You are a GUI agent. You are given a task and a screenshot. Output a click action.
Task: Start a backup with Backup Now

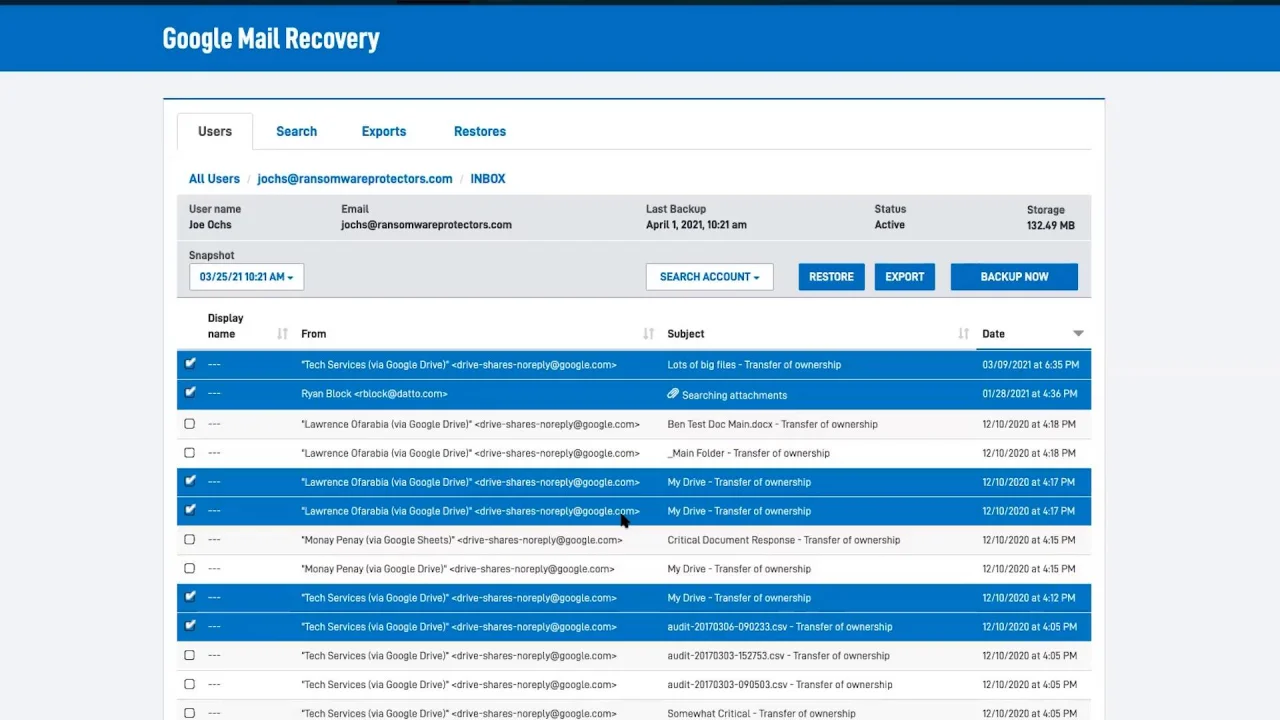[1014, 277]
